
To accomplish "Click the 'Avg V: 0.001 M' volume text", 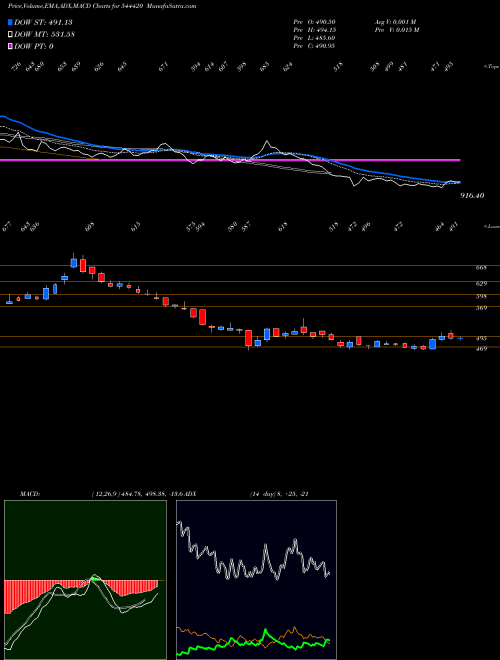I will point(396,22).
